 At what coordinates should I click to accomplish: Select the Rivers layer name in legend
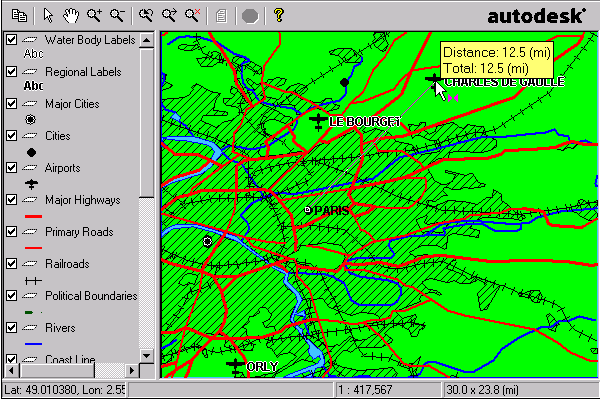(60, 328)
